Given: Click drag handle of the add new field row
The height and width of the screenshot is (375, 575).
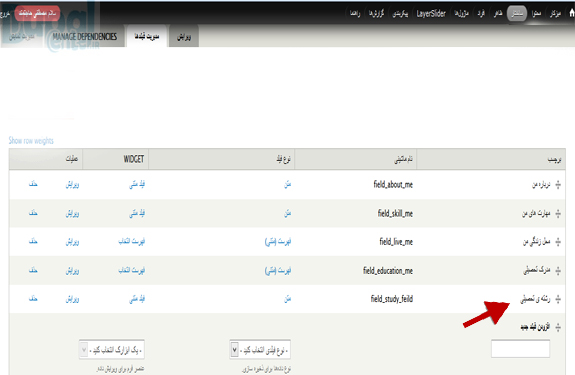Looking at the screenshot, I should coord(558,327).
